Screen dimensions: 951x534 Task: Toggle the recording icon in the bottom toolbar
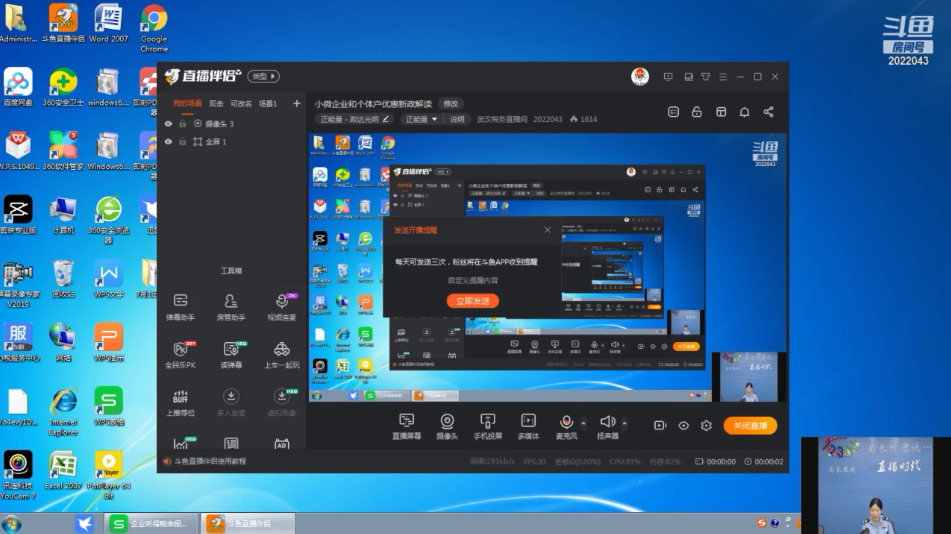click(660, 426)
